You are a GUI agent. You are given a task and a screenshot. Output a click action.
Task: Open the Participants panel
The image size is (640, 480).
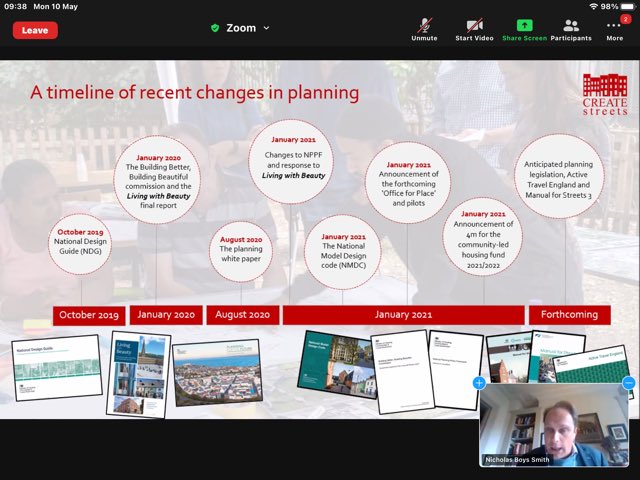[x=571, y=30]
